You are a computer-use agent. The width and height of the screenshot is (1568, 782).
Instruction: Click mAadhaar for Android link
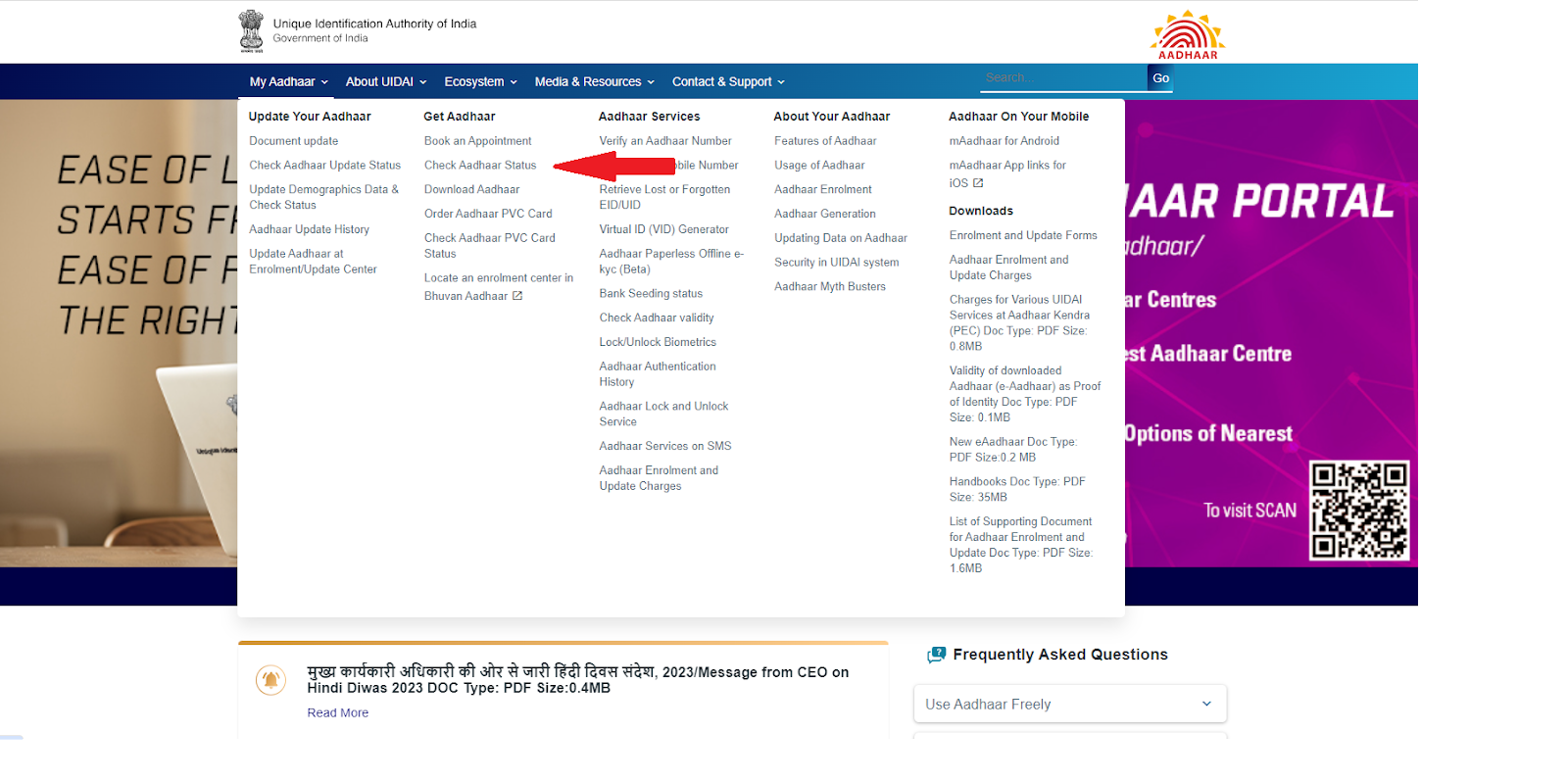click(1004, 141)
